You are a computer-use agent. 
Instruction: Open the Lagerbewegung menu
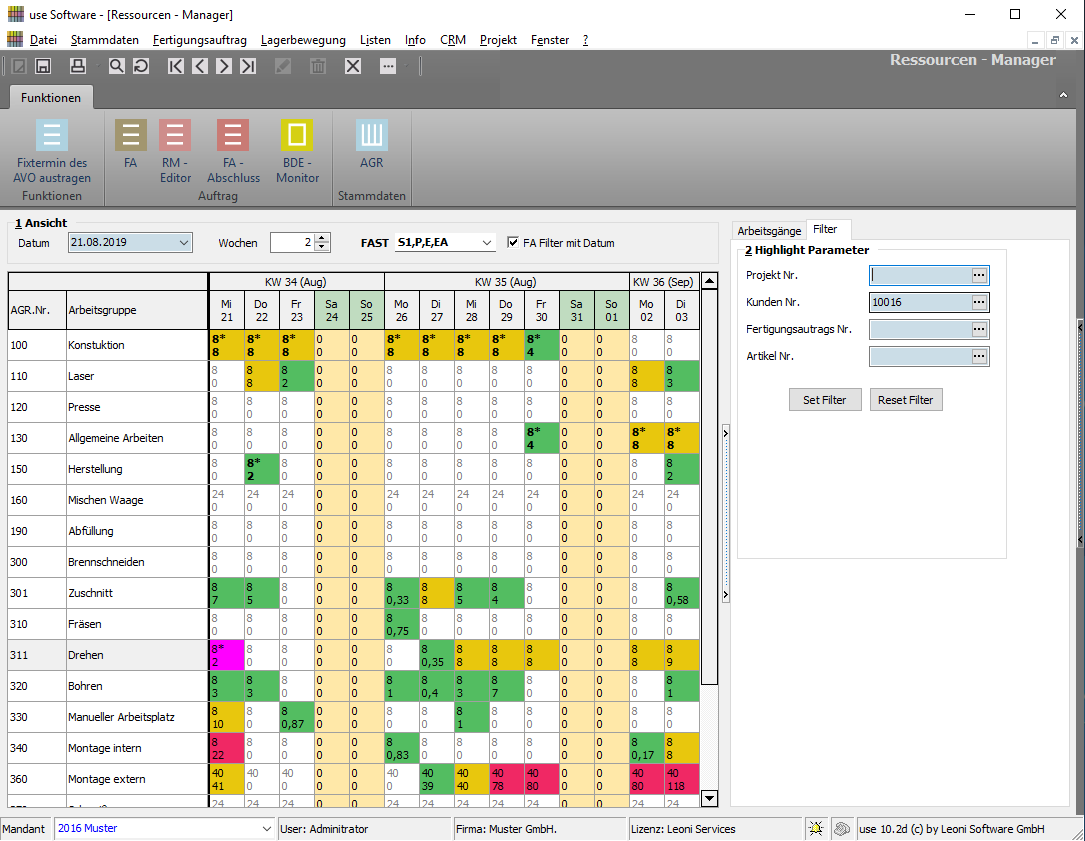click(303, 40)
